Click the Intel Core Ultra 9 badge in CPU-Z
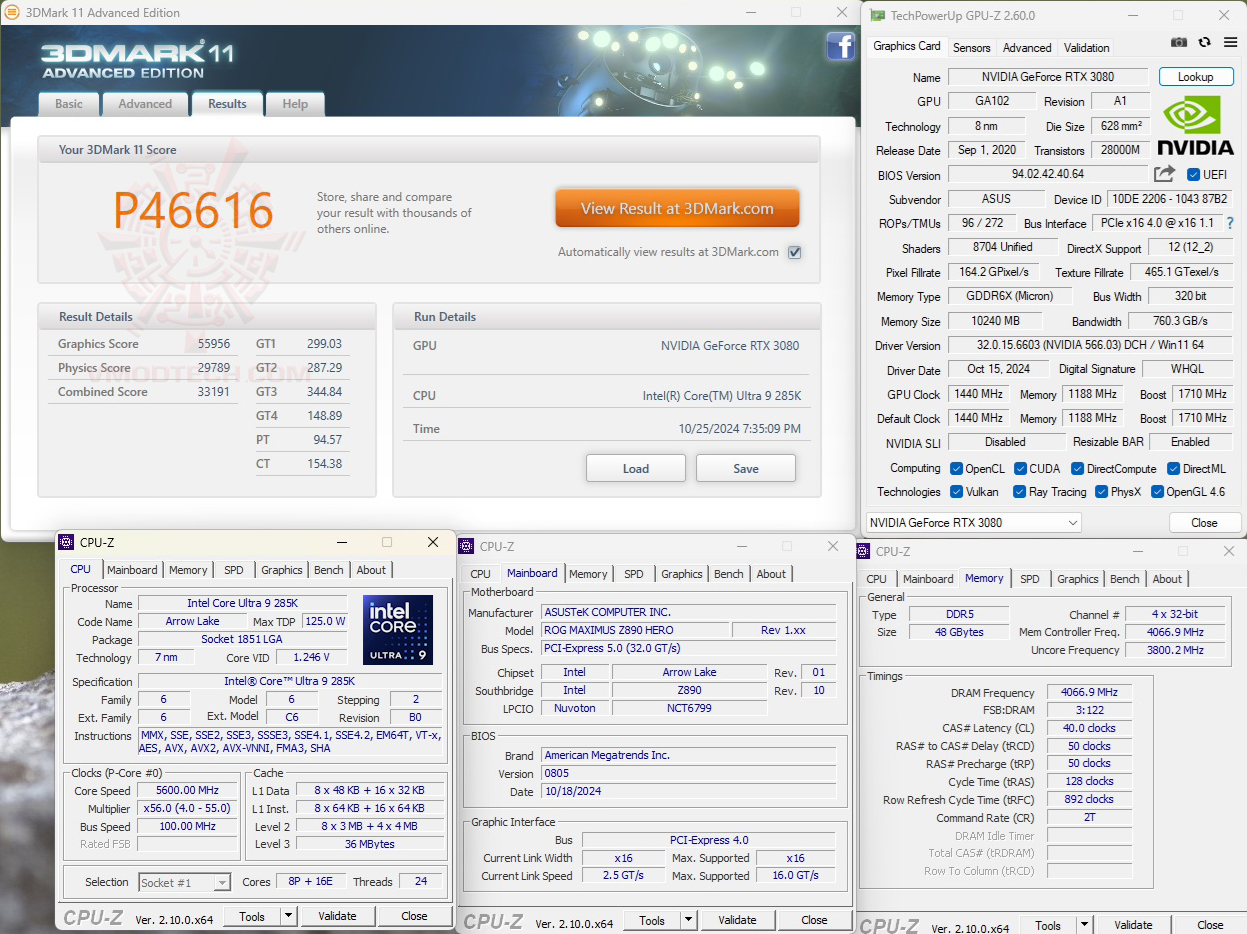 pos(398,629)
